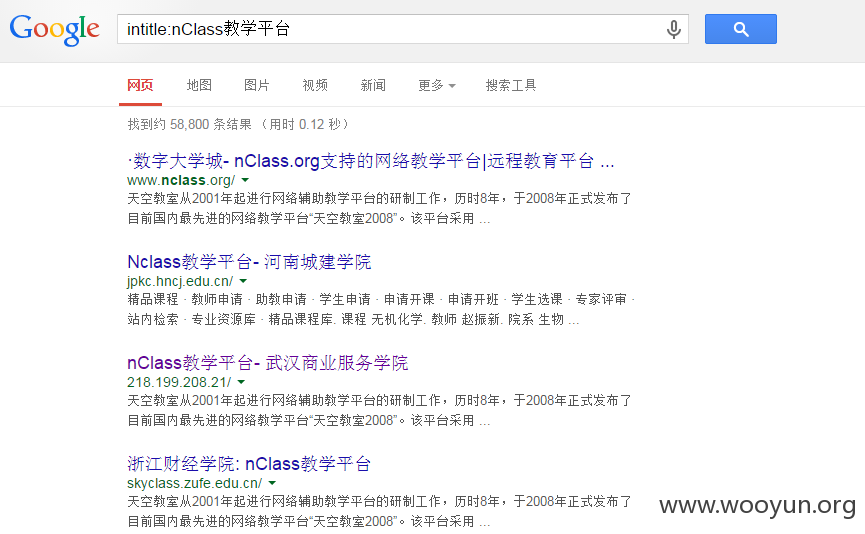The image size is (865, 534).
Task: Open 浙江财经学院: nClass教学平台 result
Action: [x=249, y=463]
